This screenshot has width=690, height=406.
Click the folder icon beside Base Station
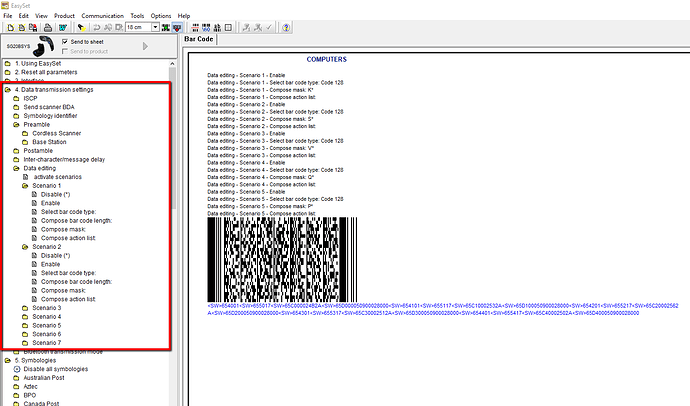click(x=25, y=142)
